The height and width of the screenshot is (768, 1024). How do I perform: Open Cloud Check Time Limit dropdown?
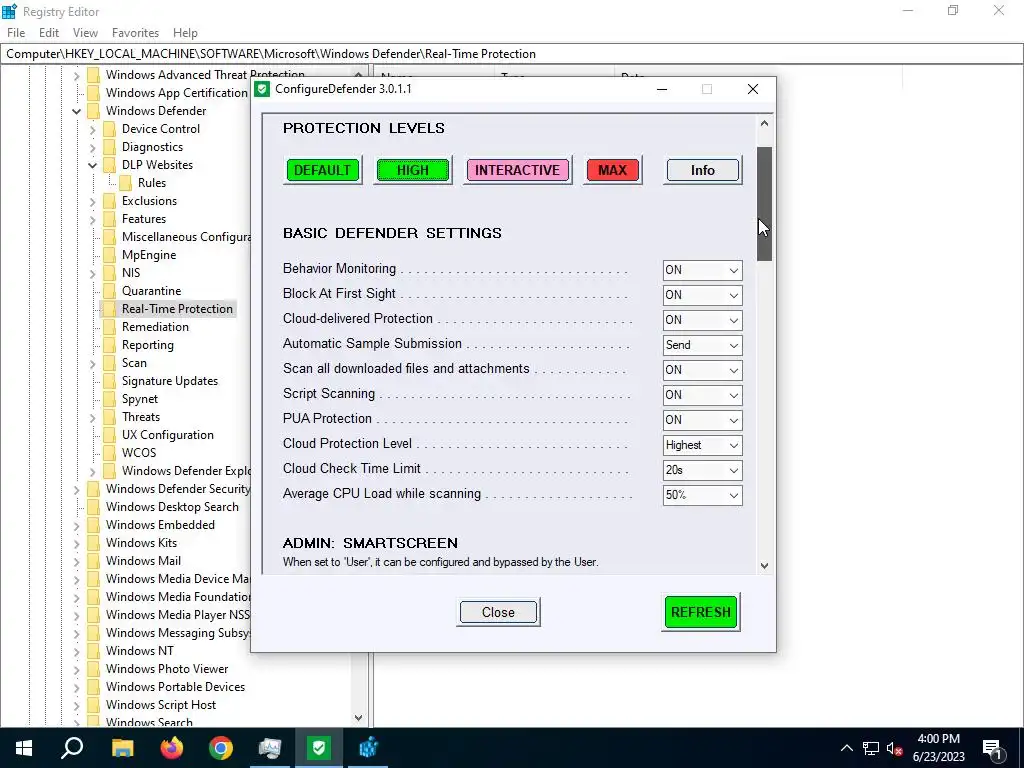702,470
